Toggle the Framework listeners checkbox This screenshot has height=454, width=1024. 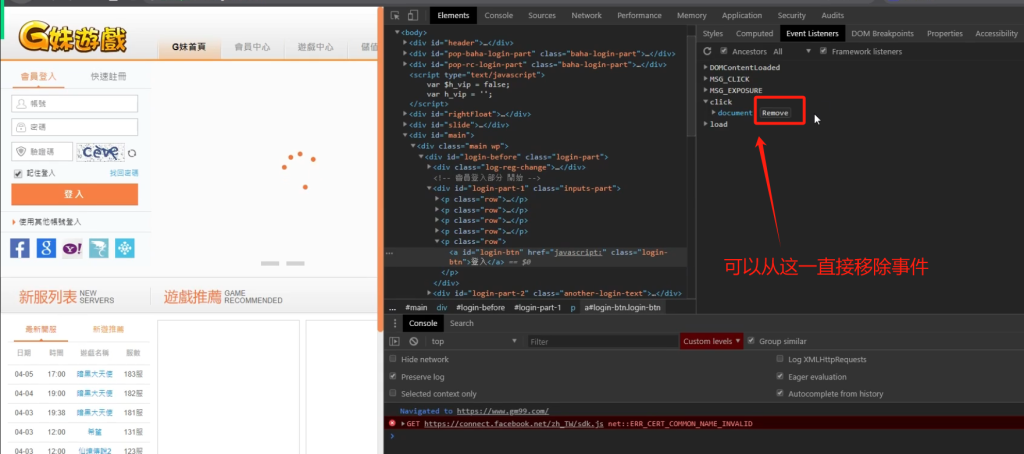pos(824,51)
